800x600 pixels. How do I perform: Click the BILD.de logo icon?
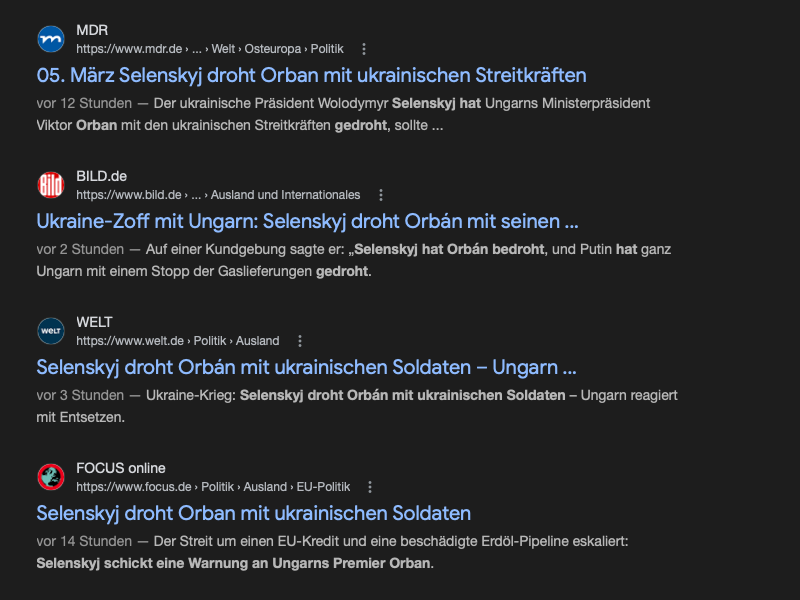50,185
